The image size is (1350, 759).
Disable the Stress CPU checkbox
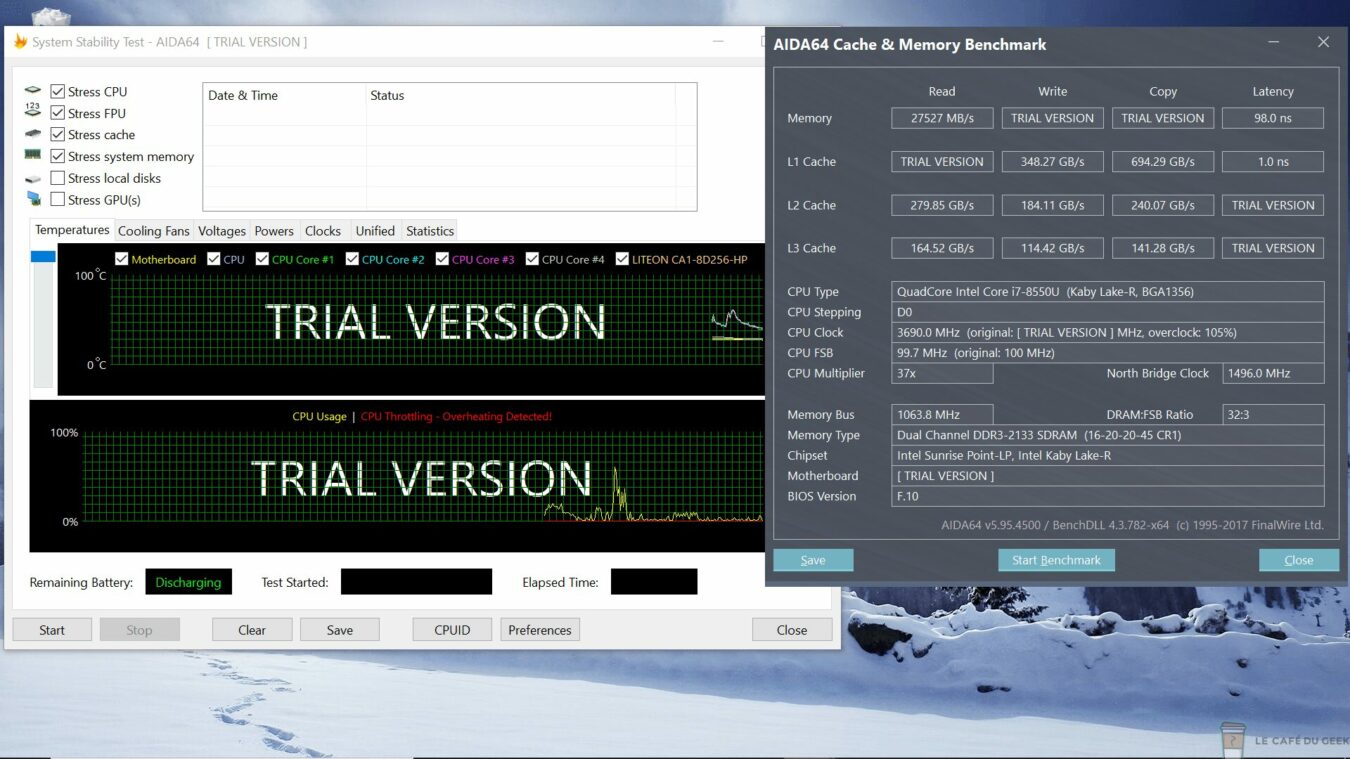(x=58, y=92)
